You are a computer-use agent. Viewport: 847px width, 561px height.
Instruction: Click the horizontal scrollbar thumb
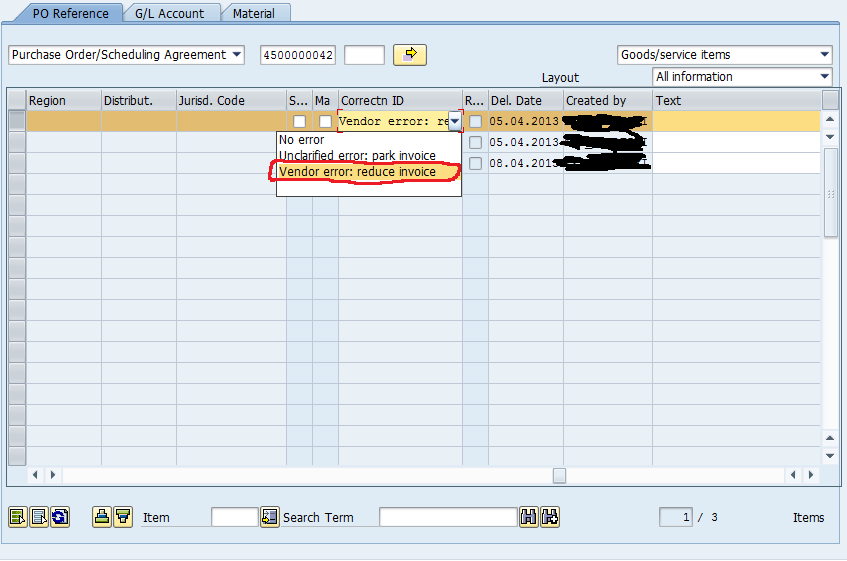[x=560, y=475]
